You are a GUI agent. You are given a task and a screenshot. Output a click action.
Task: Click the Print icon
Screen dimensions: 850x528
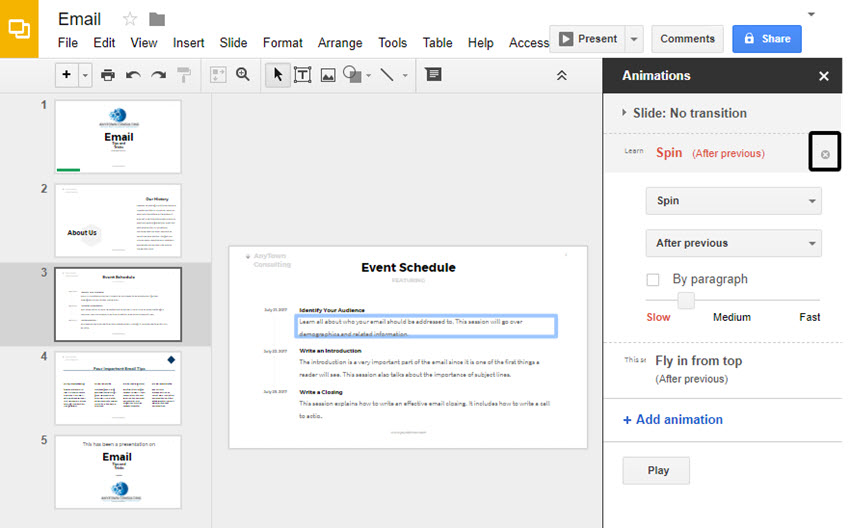(x=108, y=75)
